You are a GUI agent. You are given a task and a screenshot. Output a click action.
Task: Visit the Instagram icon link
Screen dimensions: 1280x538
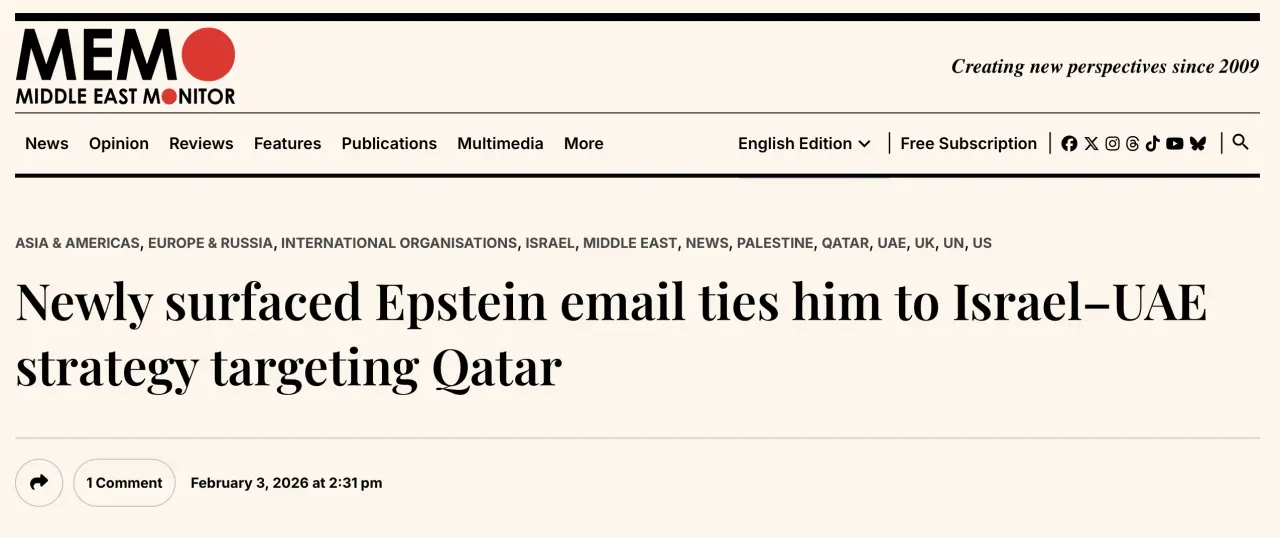tap(1112, 144)
